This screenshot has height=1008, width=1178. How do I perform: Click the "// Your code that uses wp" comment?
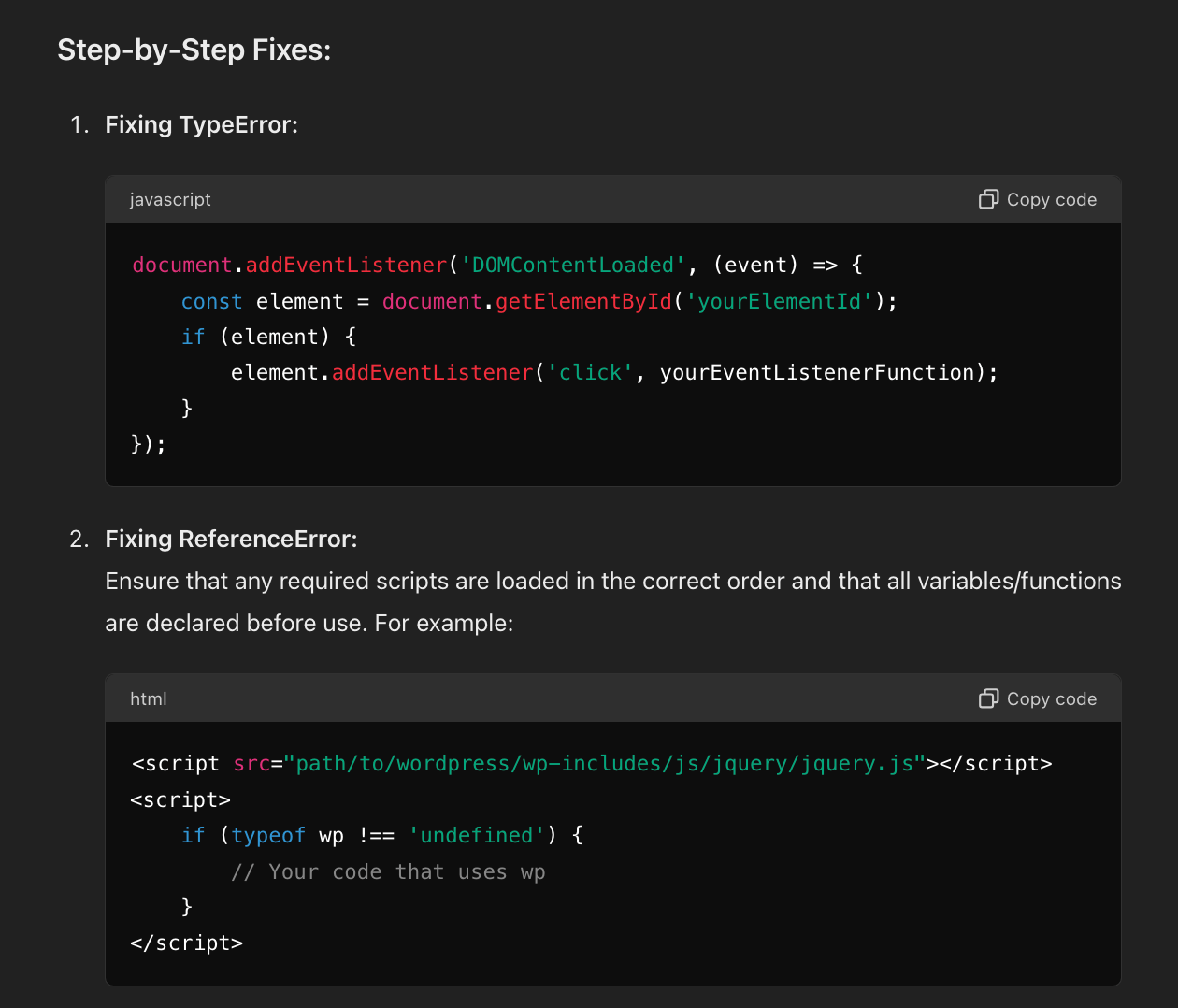click(388, 871)
